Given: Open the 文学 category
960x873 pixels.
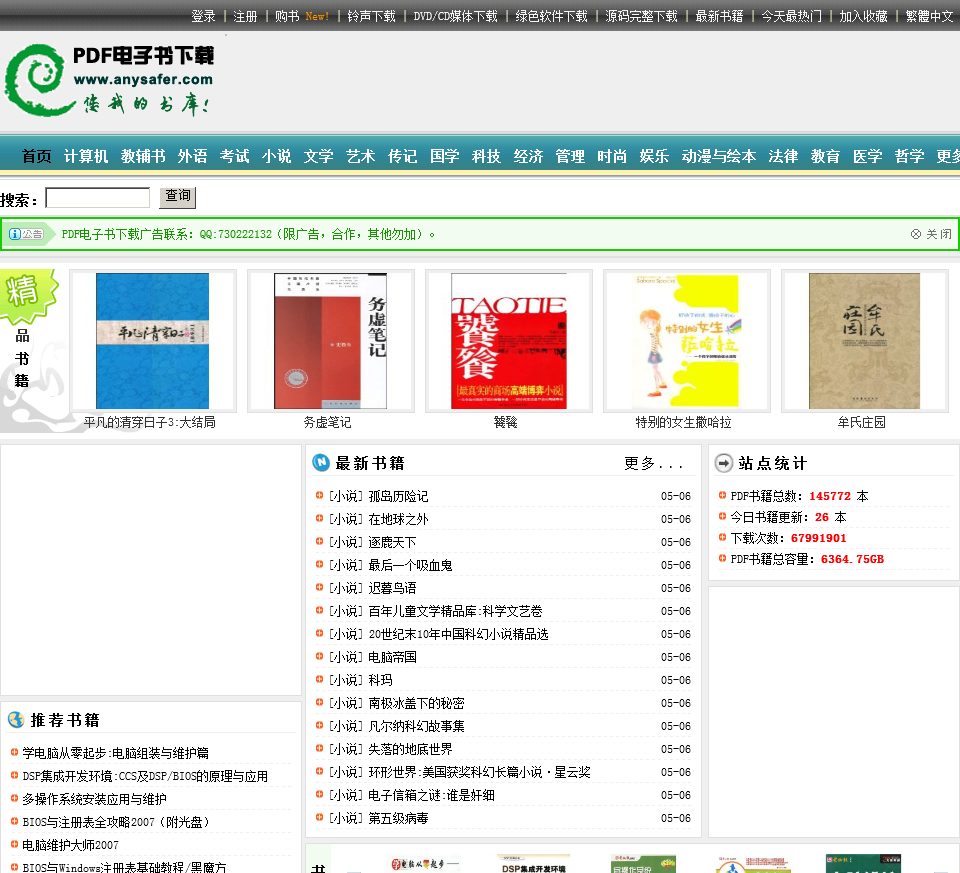Looking at the screenshot, I should coord(318,156).
